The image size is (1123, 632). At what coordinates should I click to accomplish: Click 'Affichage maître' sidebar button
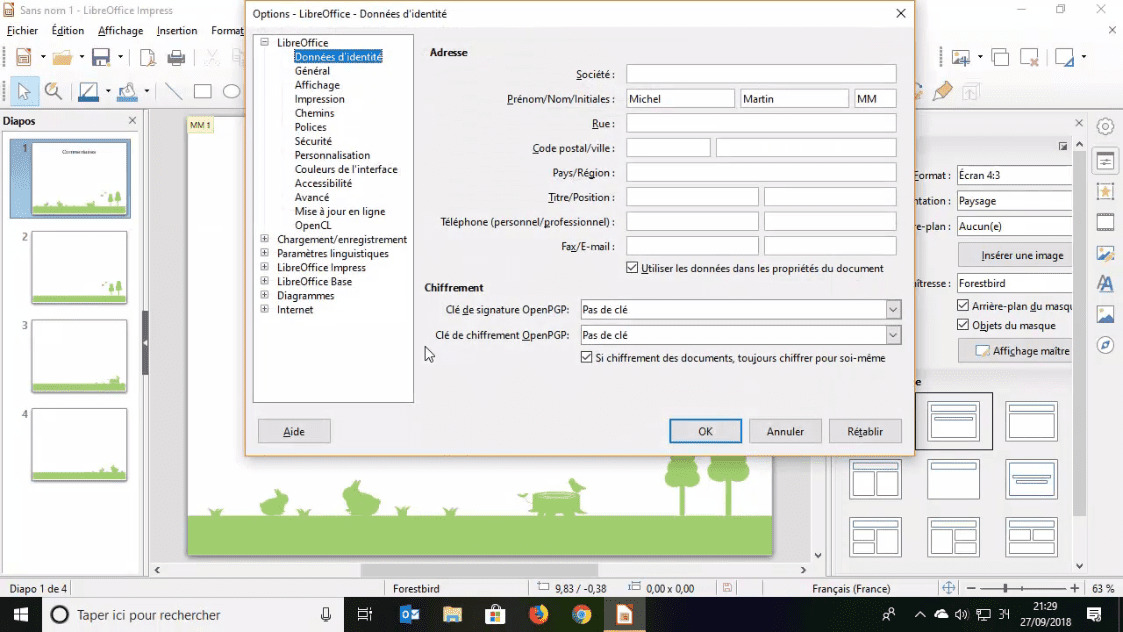point(1017,350)
